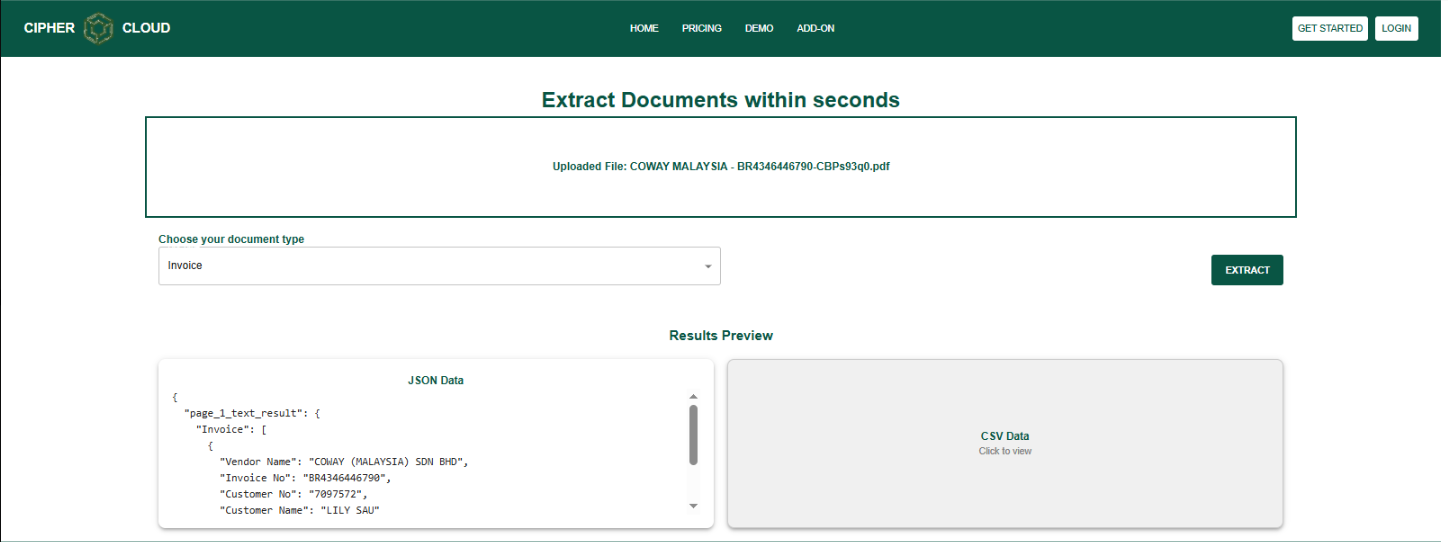The width and height of the screenshot is (1448, 542).
Task: Open the document type dropdown showing Invoice
Action: pos(439,266)
